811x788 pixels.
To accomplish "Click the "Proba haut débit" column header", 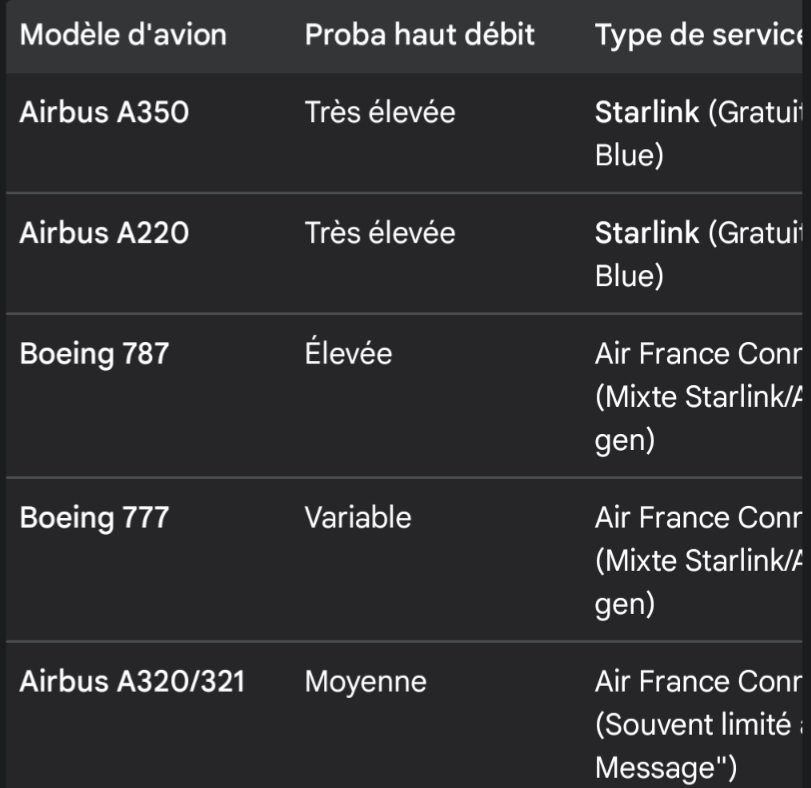I will (x=419, y=35).
